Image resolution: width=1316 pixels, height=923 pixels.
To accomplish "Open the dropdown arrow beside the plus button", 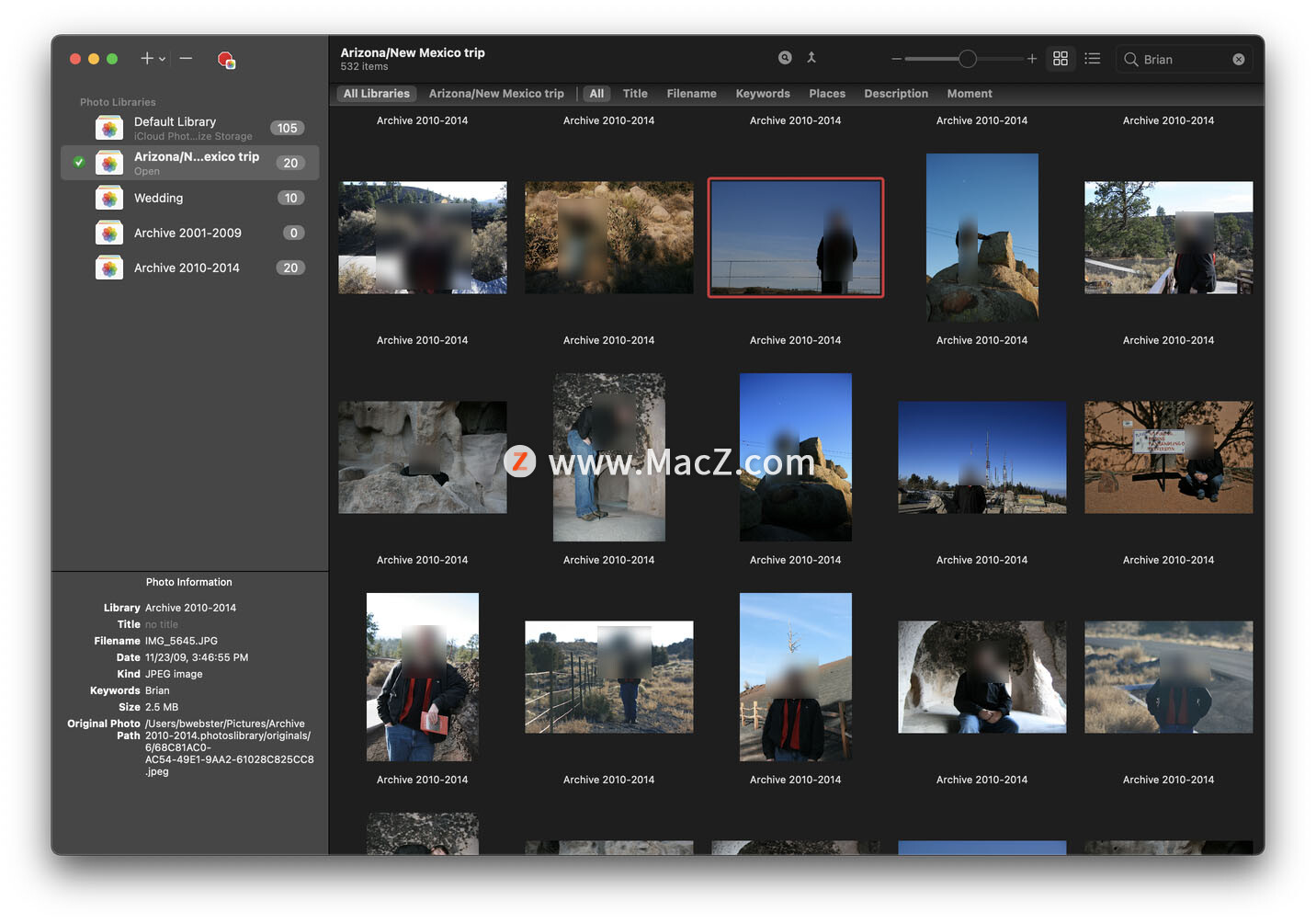I will pos(163,59).
